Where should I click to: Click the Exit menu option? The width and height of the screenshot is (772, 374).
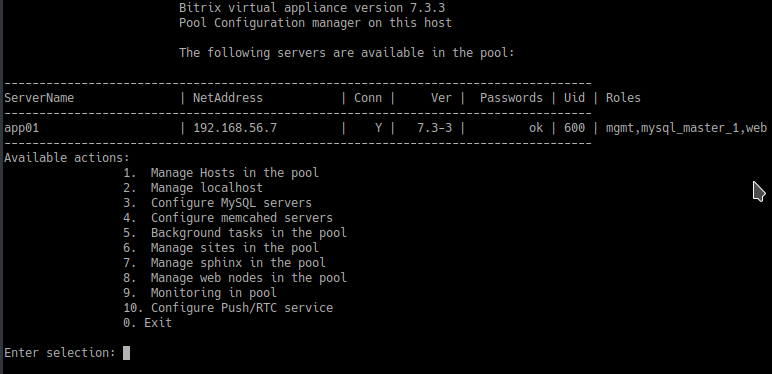pyautogui.click(x=158, y=322)
